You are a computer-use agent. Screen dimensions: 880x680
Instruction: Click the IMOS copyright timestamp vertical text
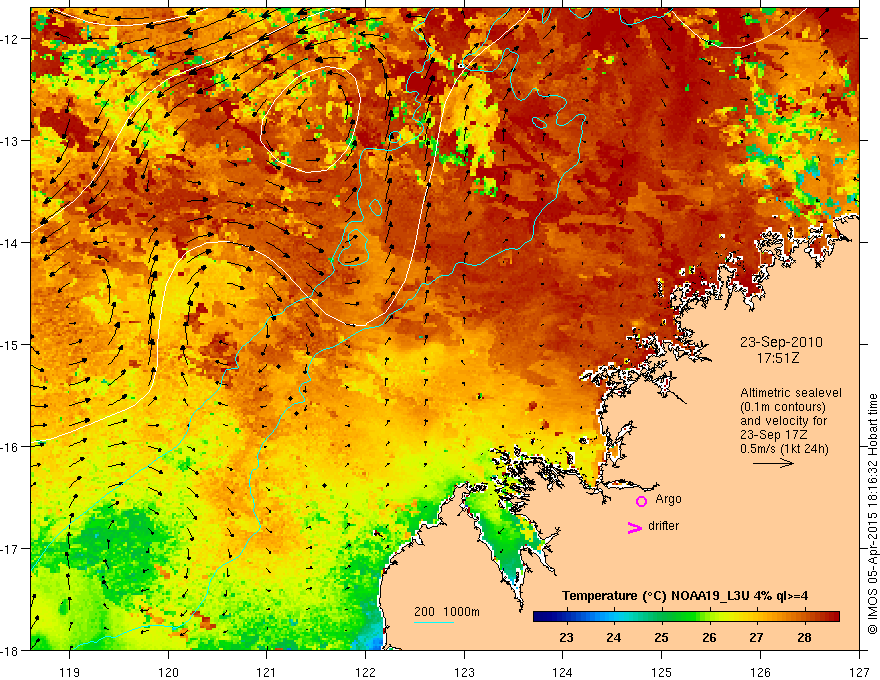(x=872, y=514)
